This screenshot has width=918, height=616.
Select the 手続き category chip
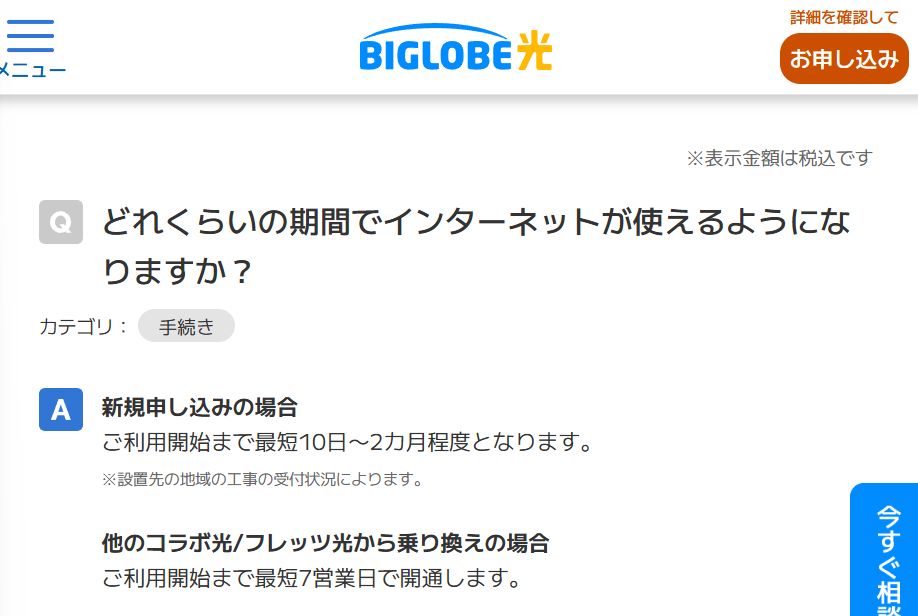pos(186,325)
